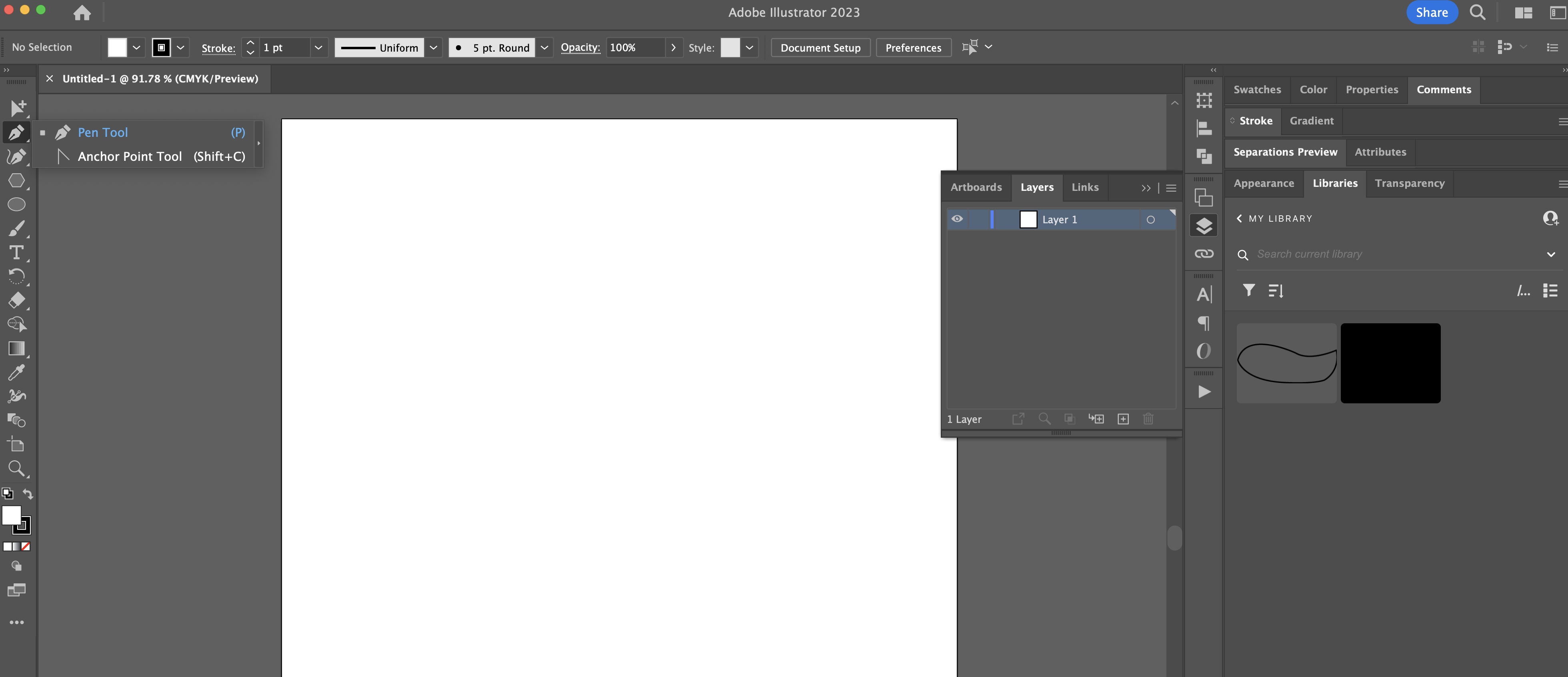Screen dimensions: 1568x677
Task: Choose Anchor Point Tool from flyout
Action: (x=130, y=156)
